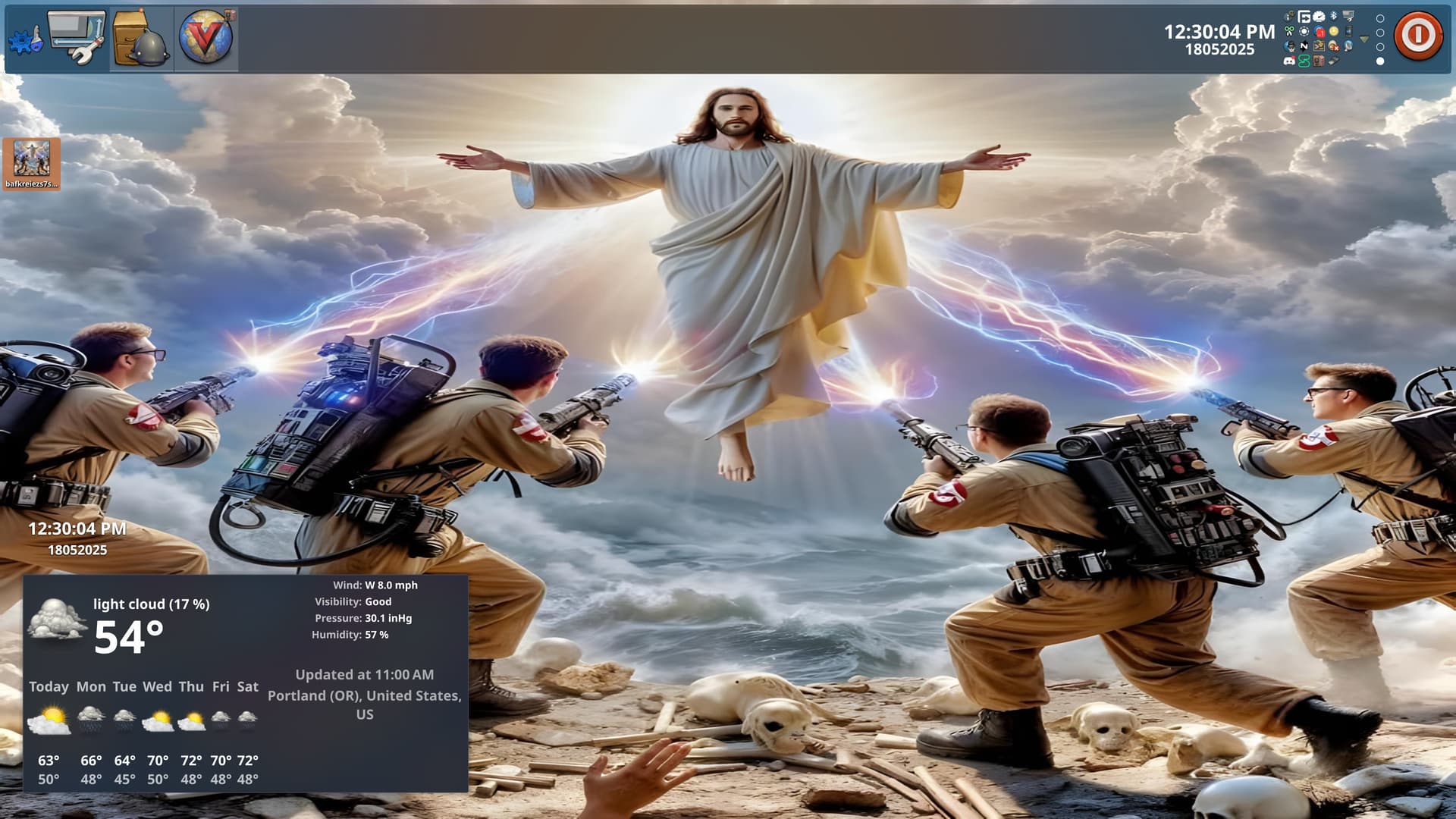Click Today's 63° high temperature
Screen dimensions: 1456x819
pyautogui.click(x=49, y=761)
